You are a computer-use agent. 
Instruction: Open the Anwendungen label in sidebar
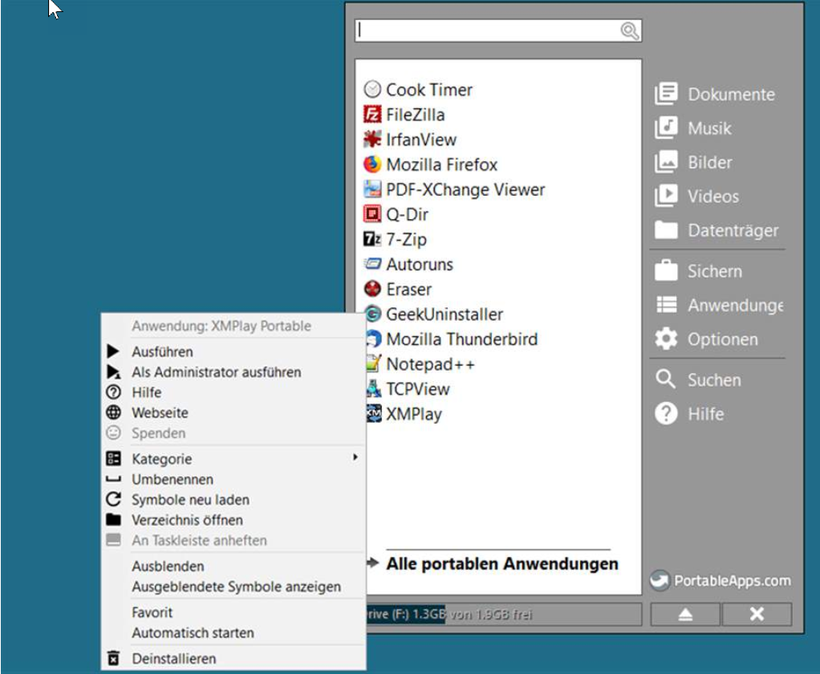pyautogui.click(x=735, y=305)
